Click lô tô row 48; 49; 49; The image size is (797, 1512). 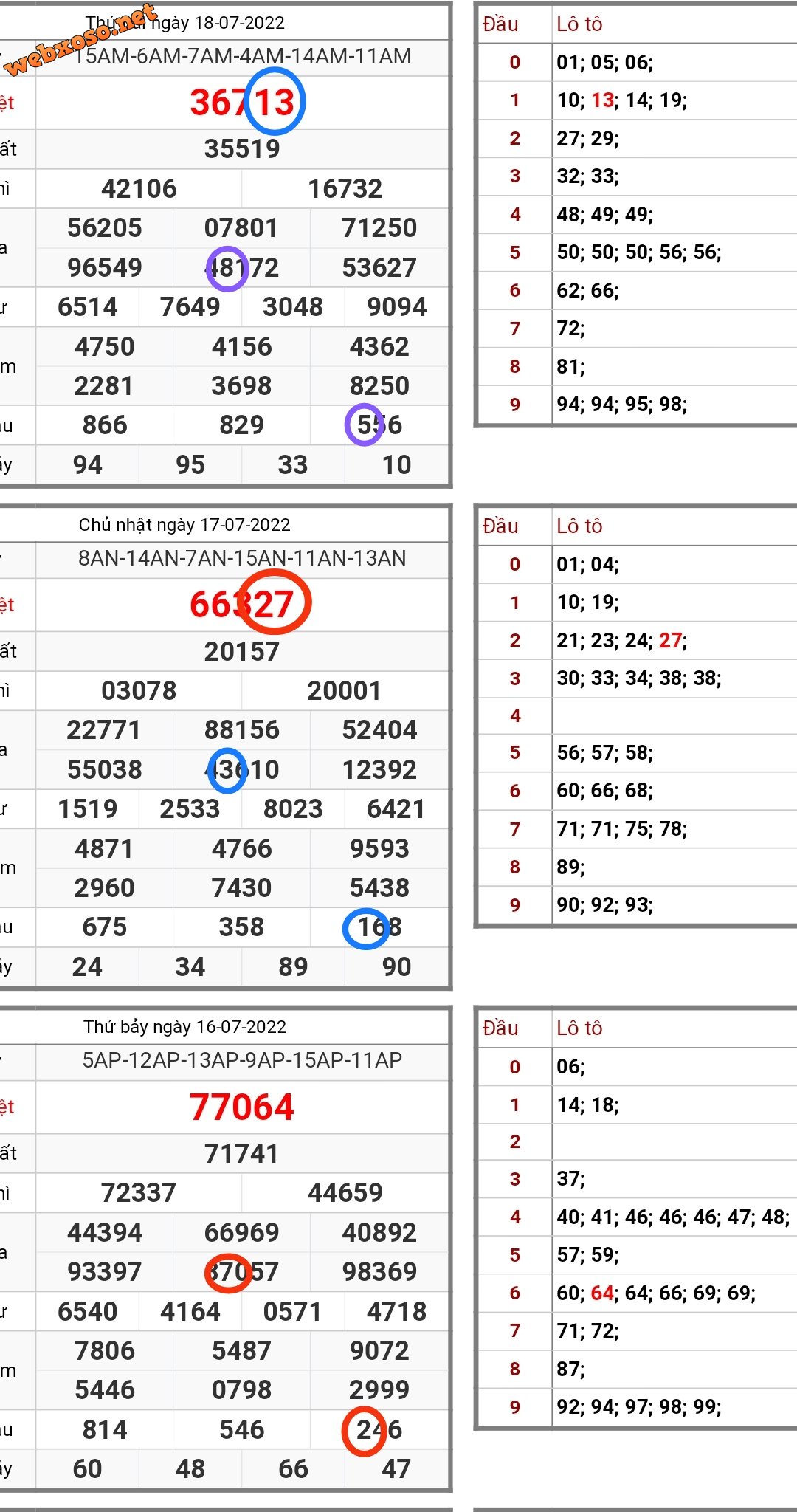605,215
